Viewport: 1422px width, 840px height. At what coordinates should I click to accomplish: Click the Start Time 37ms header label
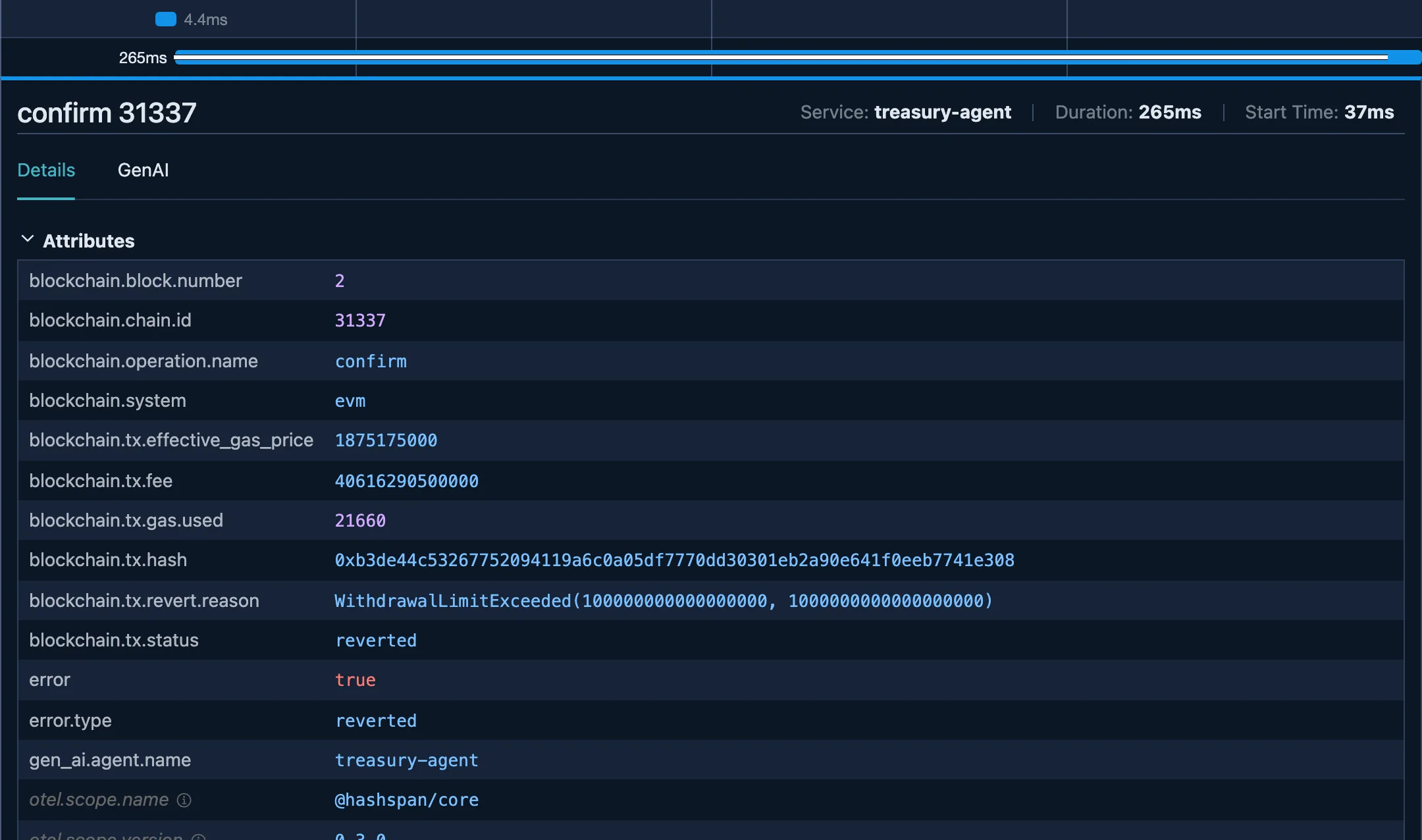tap(1319, 113)
